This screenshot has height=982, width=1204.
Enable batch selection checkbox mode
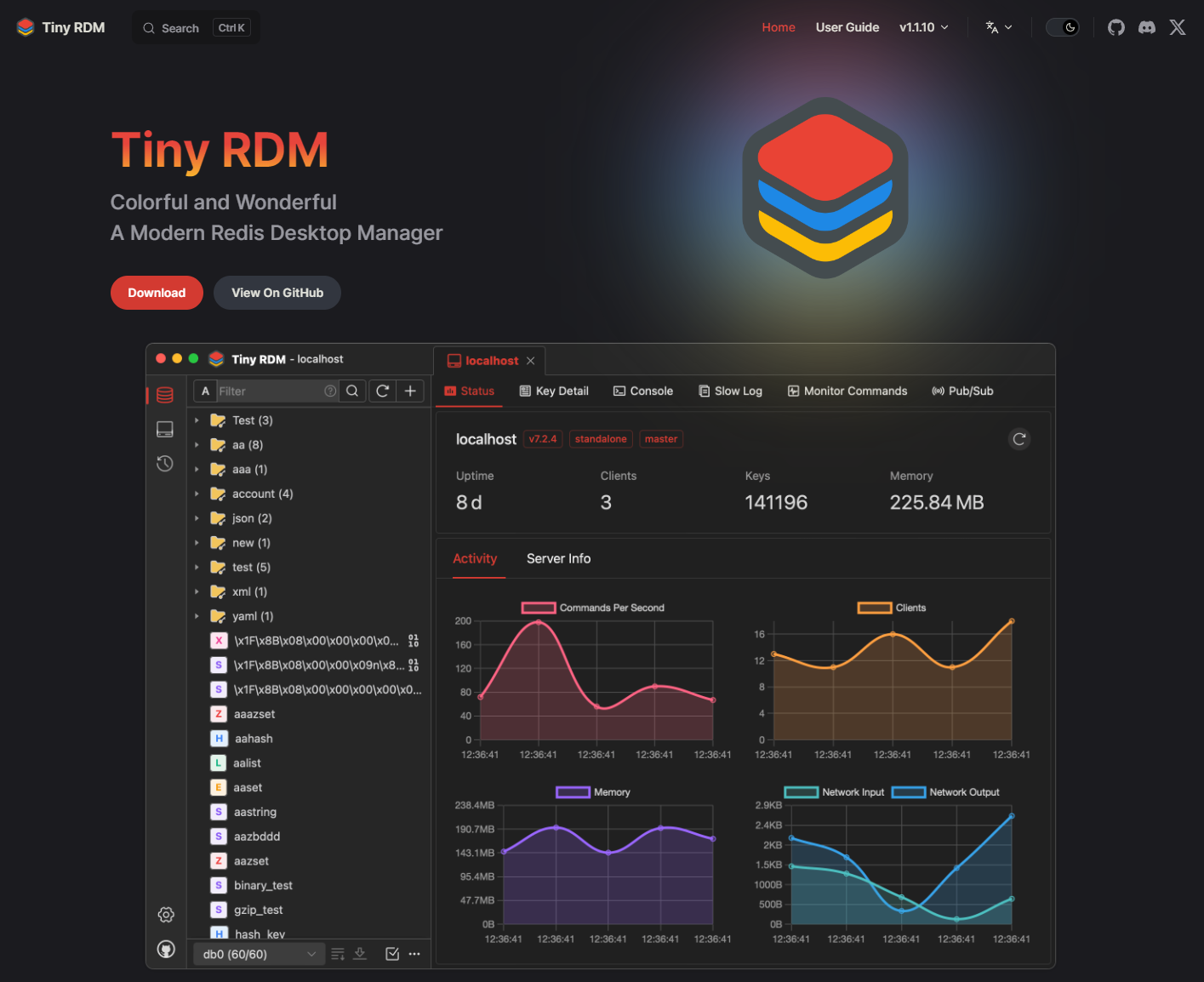tap(391, 954)
